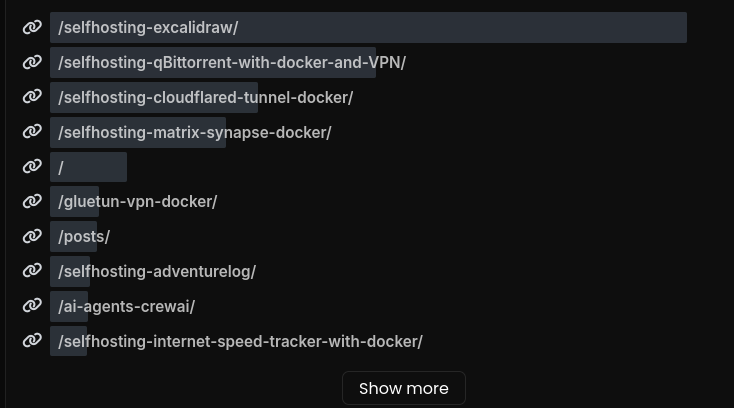Screen dimensions: 734x408
Task: Choose the /selfhosting-cloudflared-tunnel-docker/ path
Action: click(206, 97)
